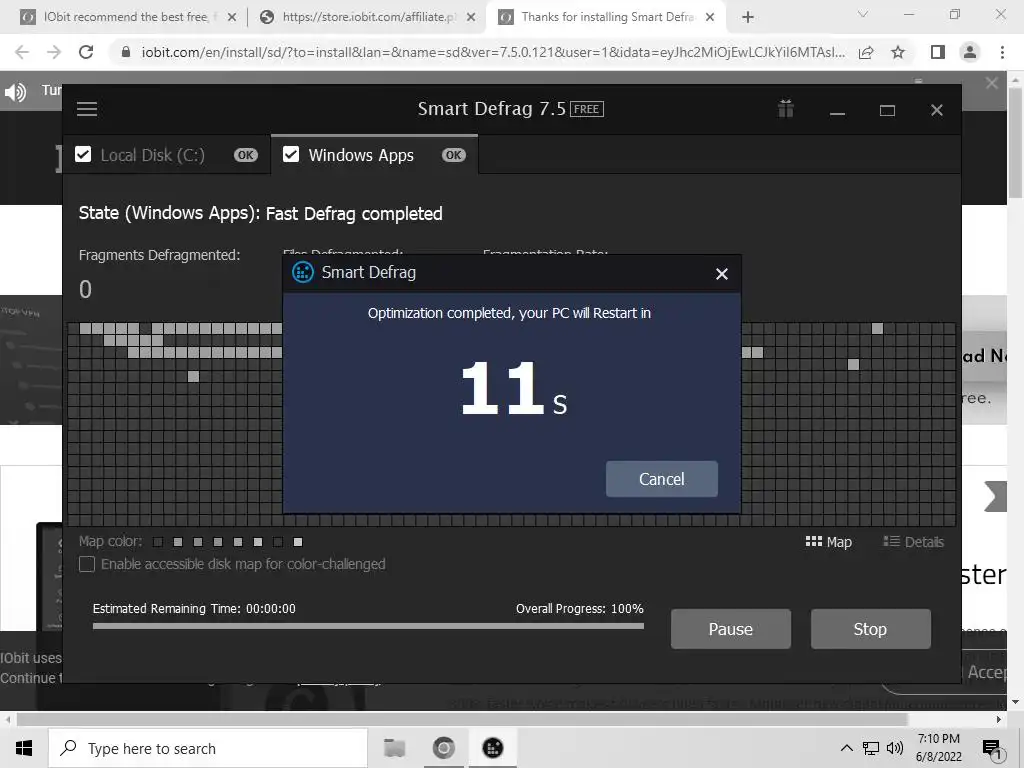Share this page via the share icon
1024x768 pixels.
(x=866, y=52)
